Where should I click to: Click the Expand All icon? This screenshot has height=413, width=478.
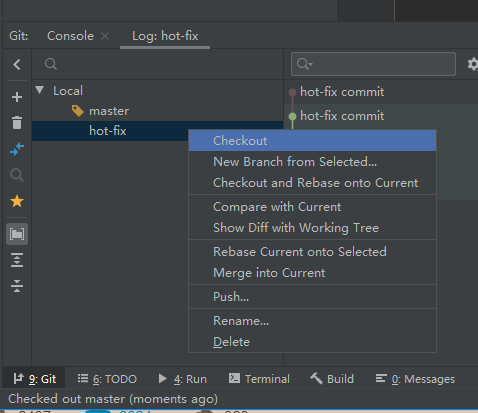[17, 260]
